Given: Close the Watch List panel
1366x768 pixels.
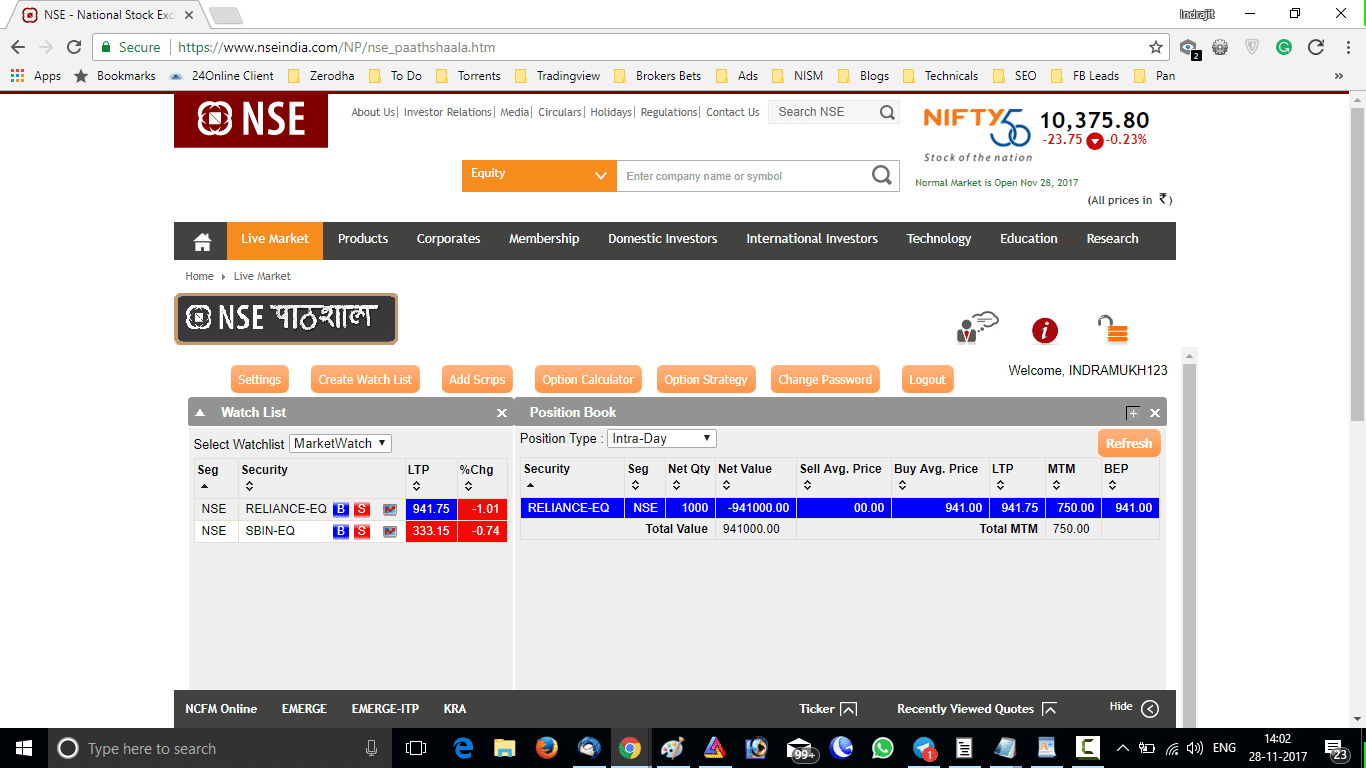Looking at the screenshot, I should click(x=502, y=413).
